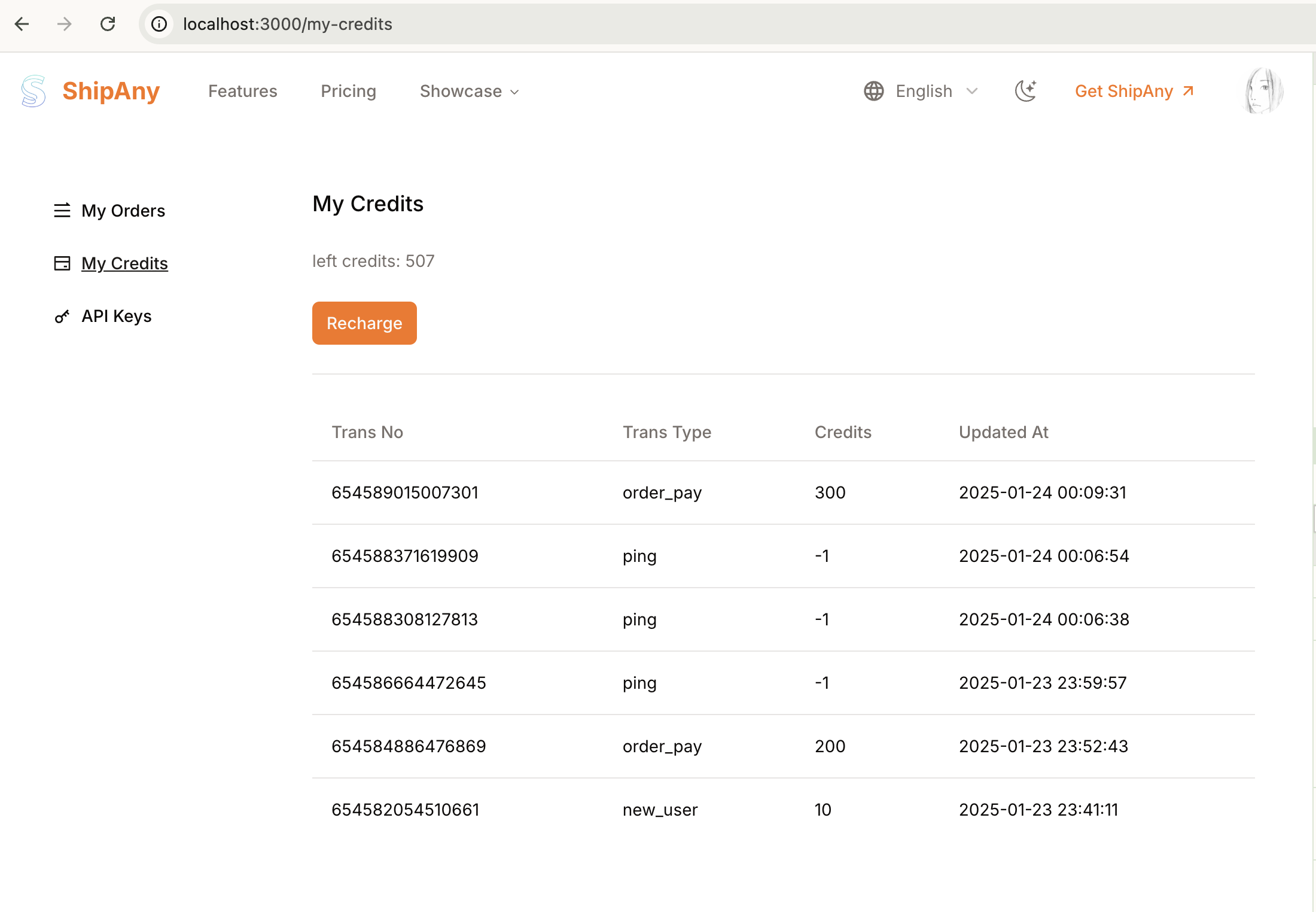Open the Features nav item

point(242,91)
